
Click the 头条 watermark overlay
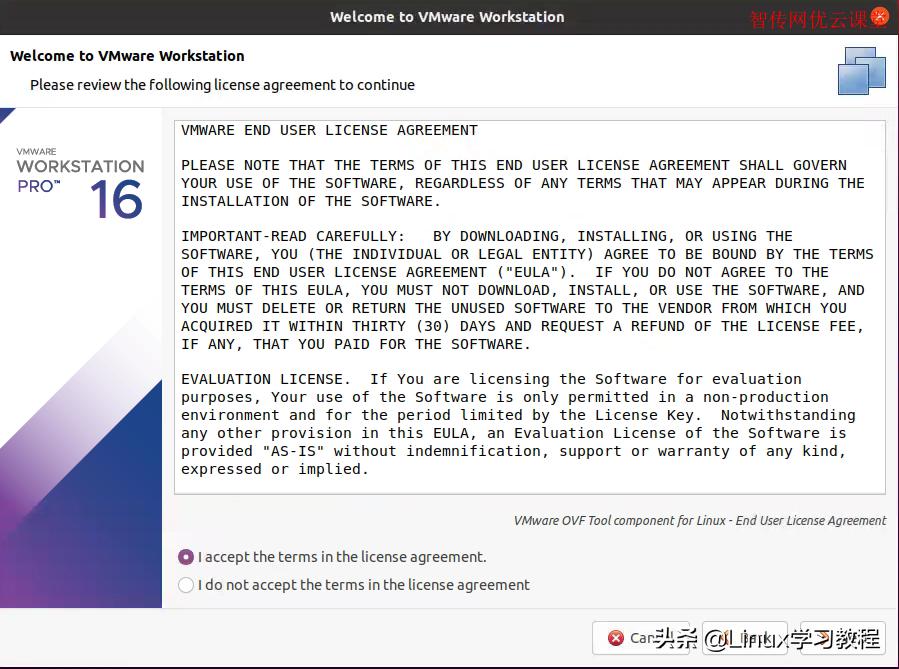676,638
